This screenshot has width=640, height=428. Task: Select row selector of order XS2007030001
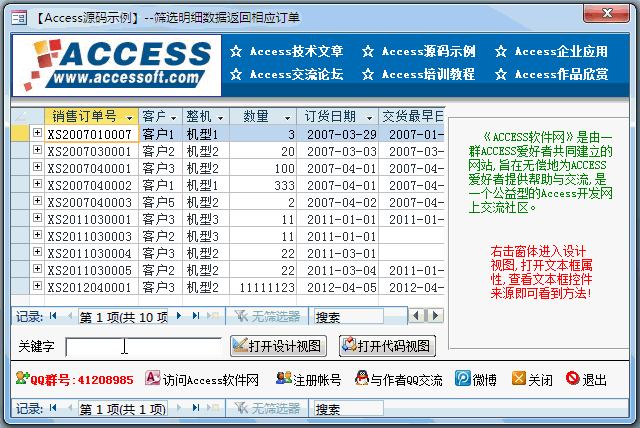coord(20,151)
